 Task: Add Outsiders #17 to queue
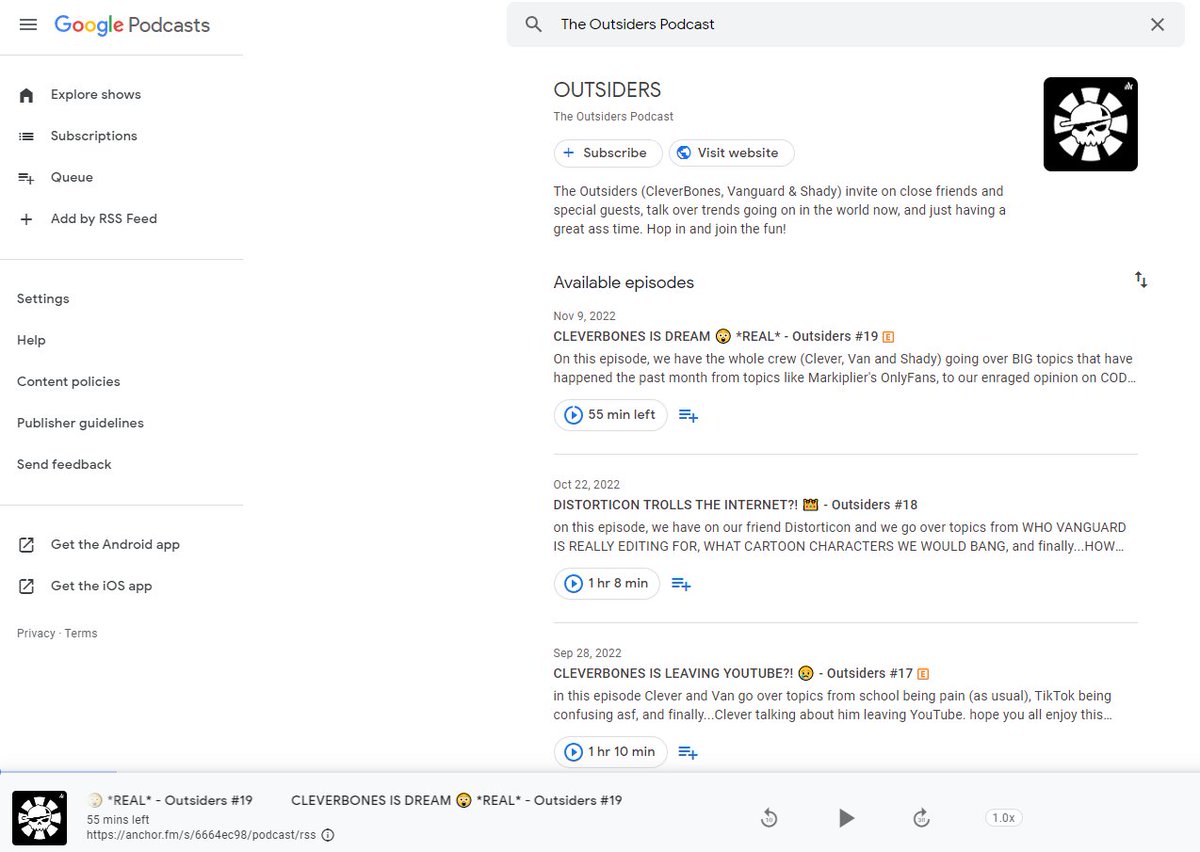pyautogui.click(x=688, y=751)
